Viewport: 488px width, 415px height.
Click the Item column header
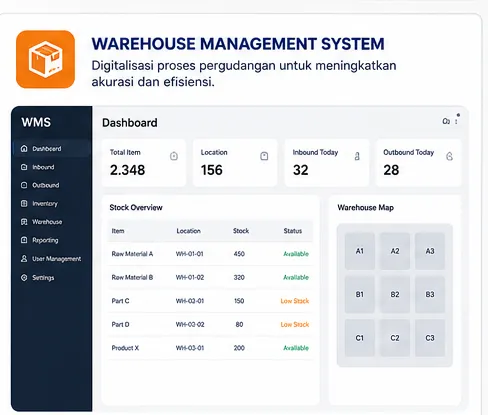point(118,231)
